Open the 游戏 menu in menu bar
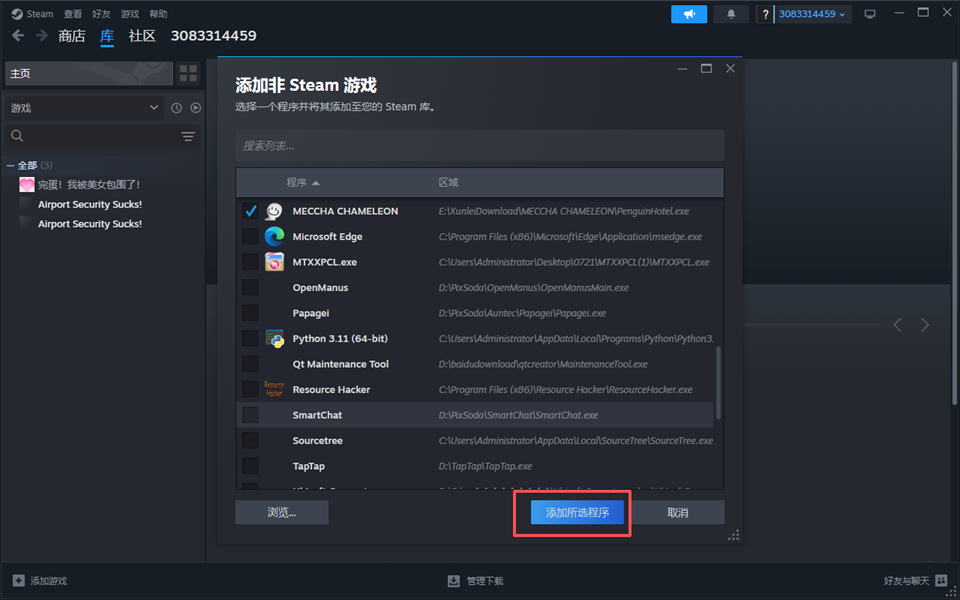This screenshot has height=600, width=960. pos(129,13)
